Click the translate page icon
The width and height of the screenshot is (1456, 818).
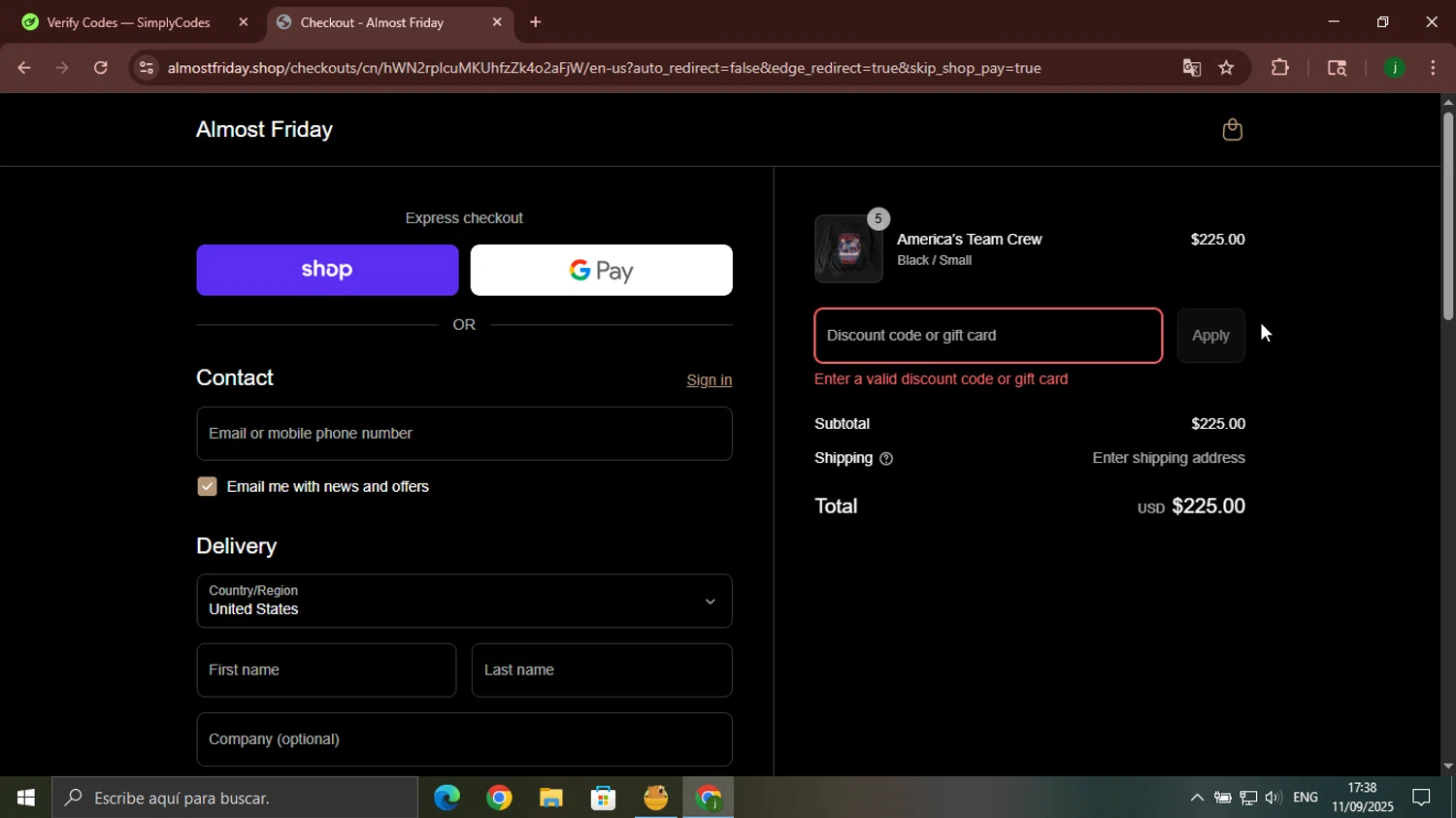point(1191,68)
